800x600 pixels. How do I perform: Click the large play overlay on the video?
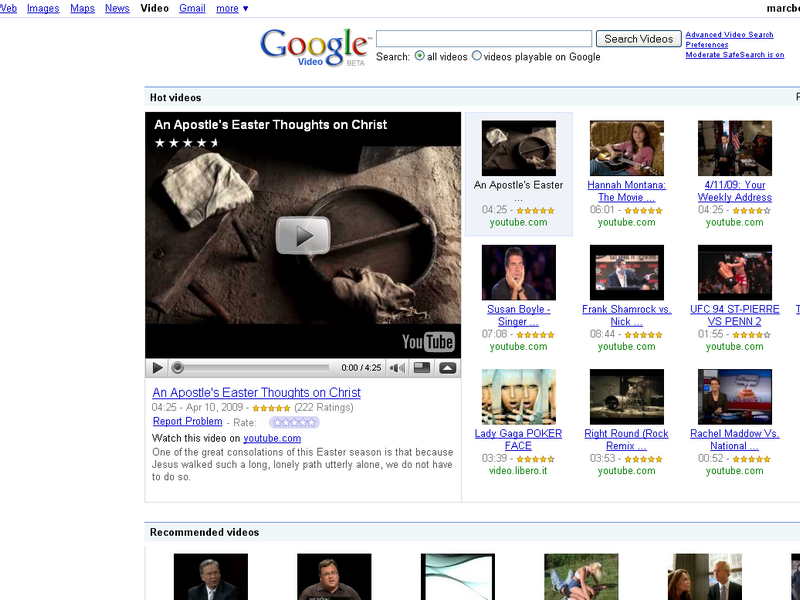(303, 235)
